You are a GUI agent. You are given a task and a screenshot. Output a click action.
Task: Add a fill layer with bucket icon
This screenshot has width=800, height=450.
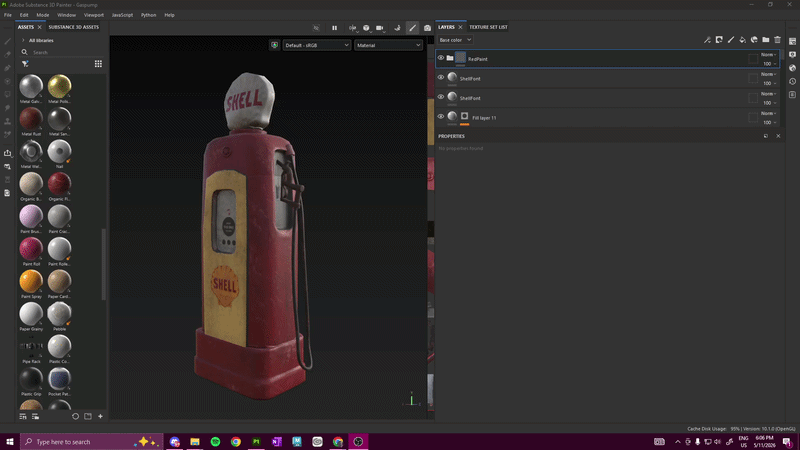click(x=742, y=40)
